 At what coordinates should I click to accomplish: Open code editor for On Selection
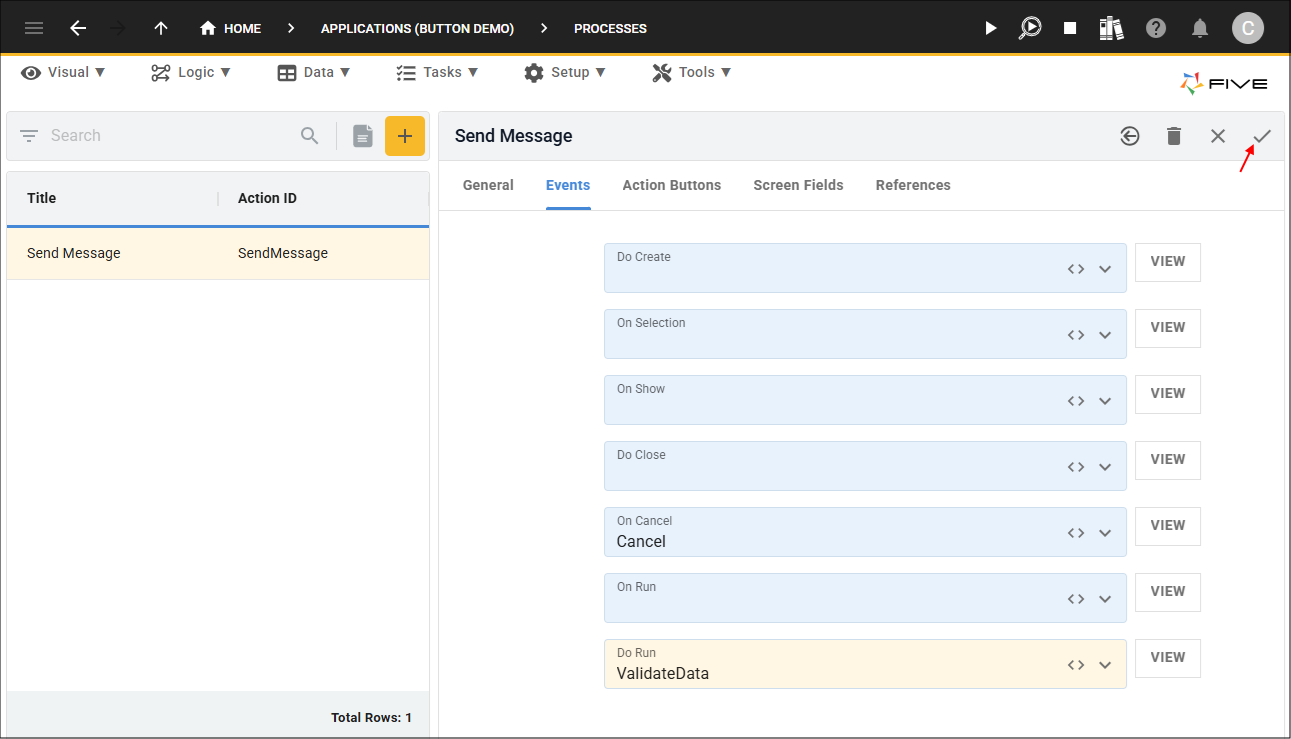click(1076, 335)
